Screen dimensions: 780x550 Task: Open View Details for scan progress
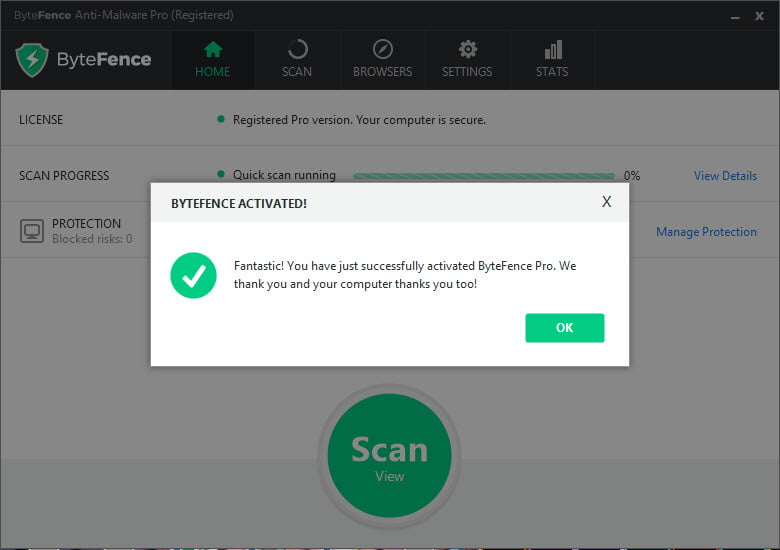coord(725,176)
